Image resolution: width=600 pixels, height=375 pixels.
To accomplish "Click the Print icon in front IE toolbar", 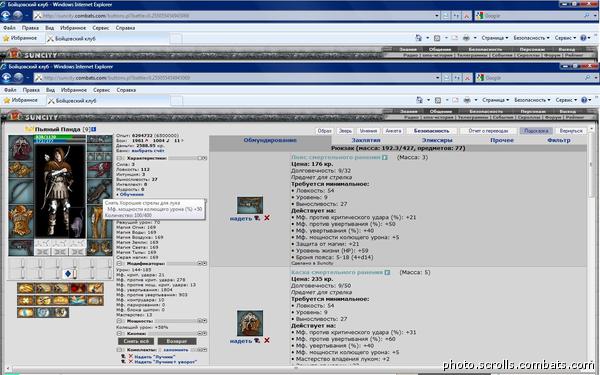I will coord(467,100).
